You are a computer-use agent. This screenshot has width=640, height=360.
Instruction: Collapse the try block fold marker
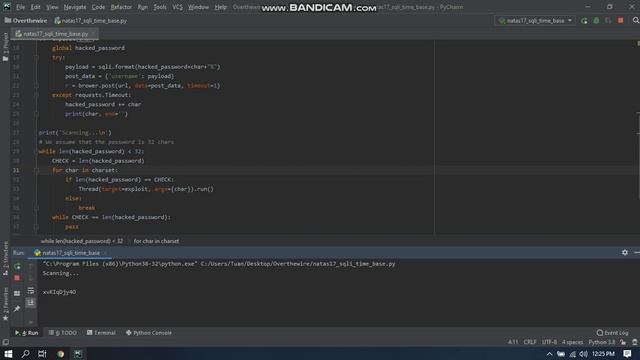[x=36, y=58]
